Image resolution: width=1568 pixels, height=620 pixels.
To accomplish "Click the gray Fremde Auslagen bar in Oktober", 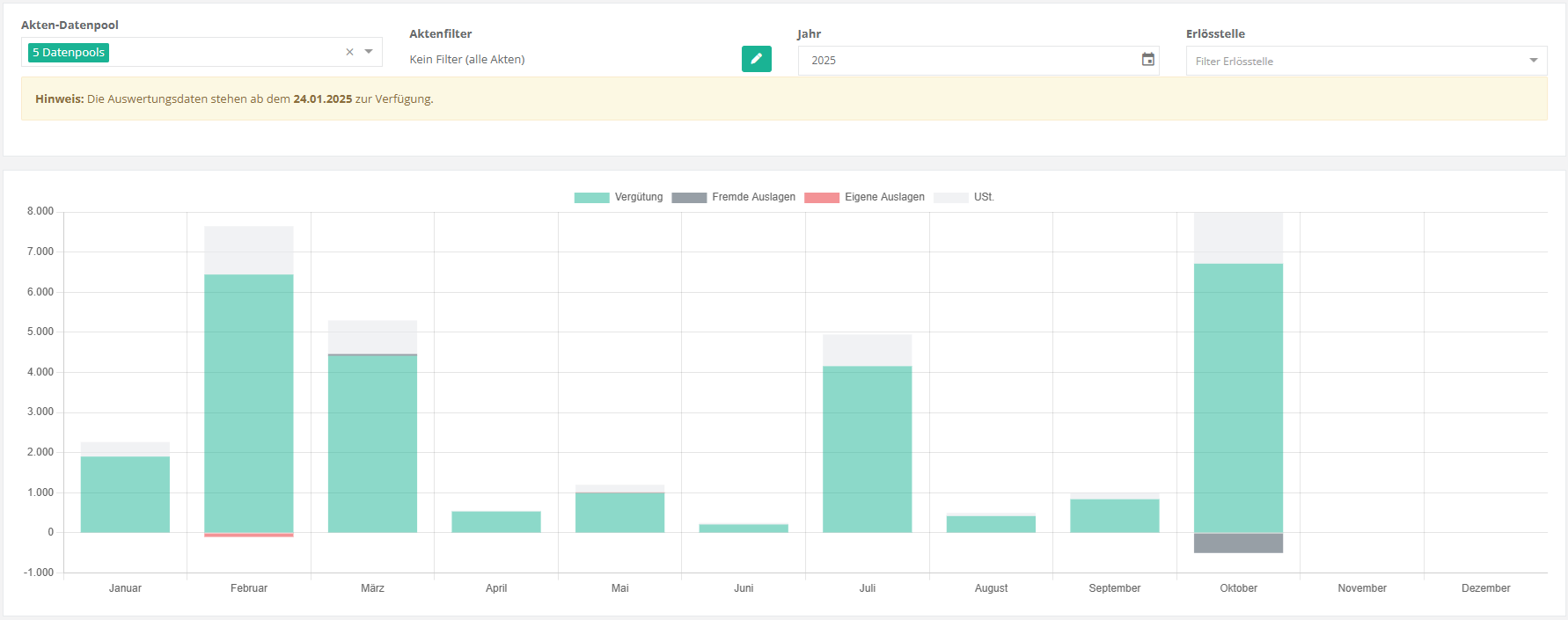I will tap(1238, 543).
